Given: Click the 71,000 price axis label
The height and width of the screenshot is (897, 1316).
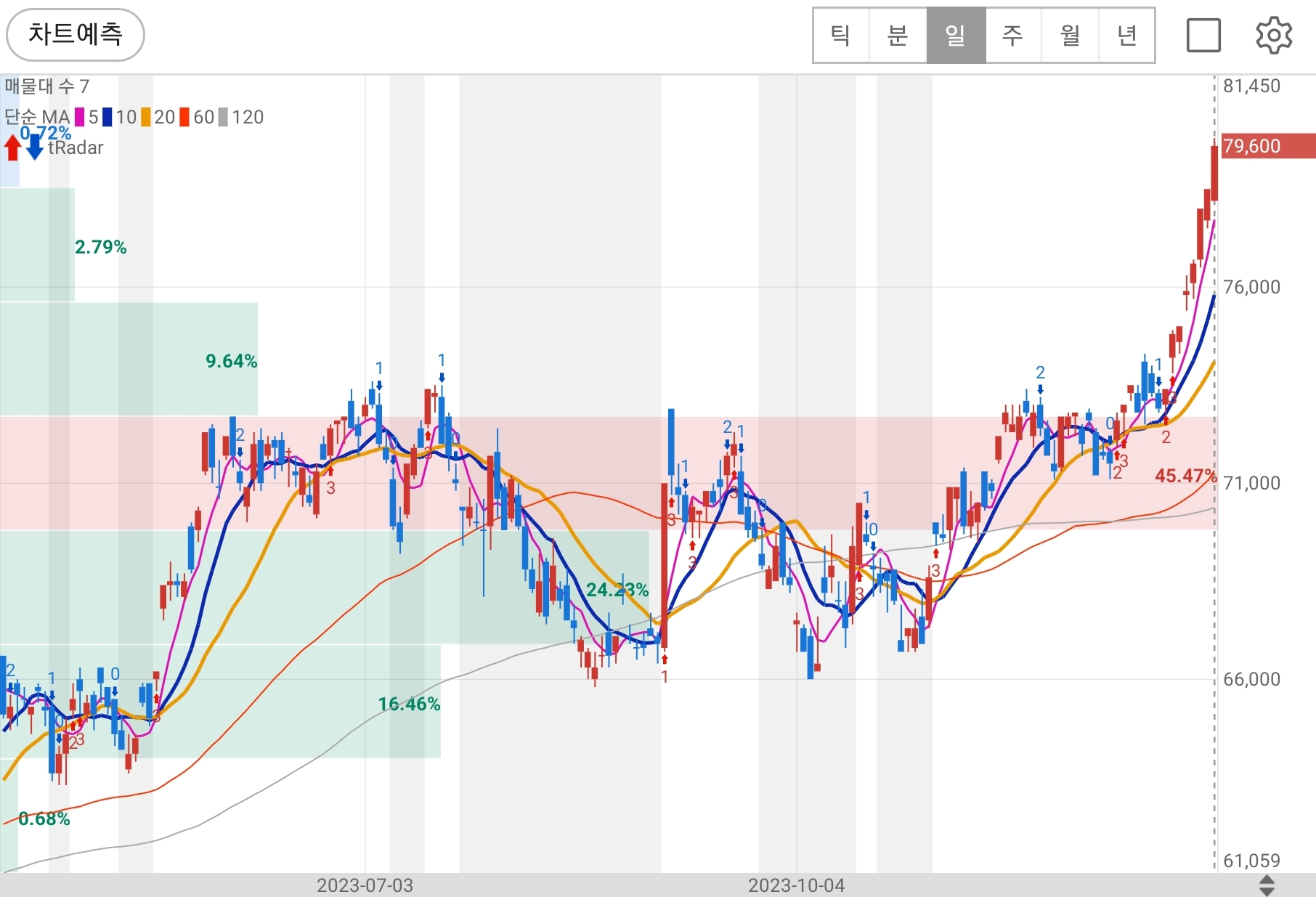Looking at the screenshot, I should (1252, 484).
